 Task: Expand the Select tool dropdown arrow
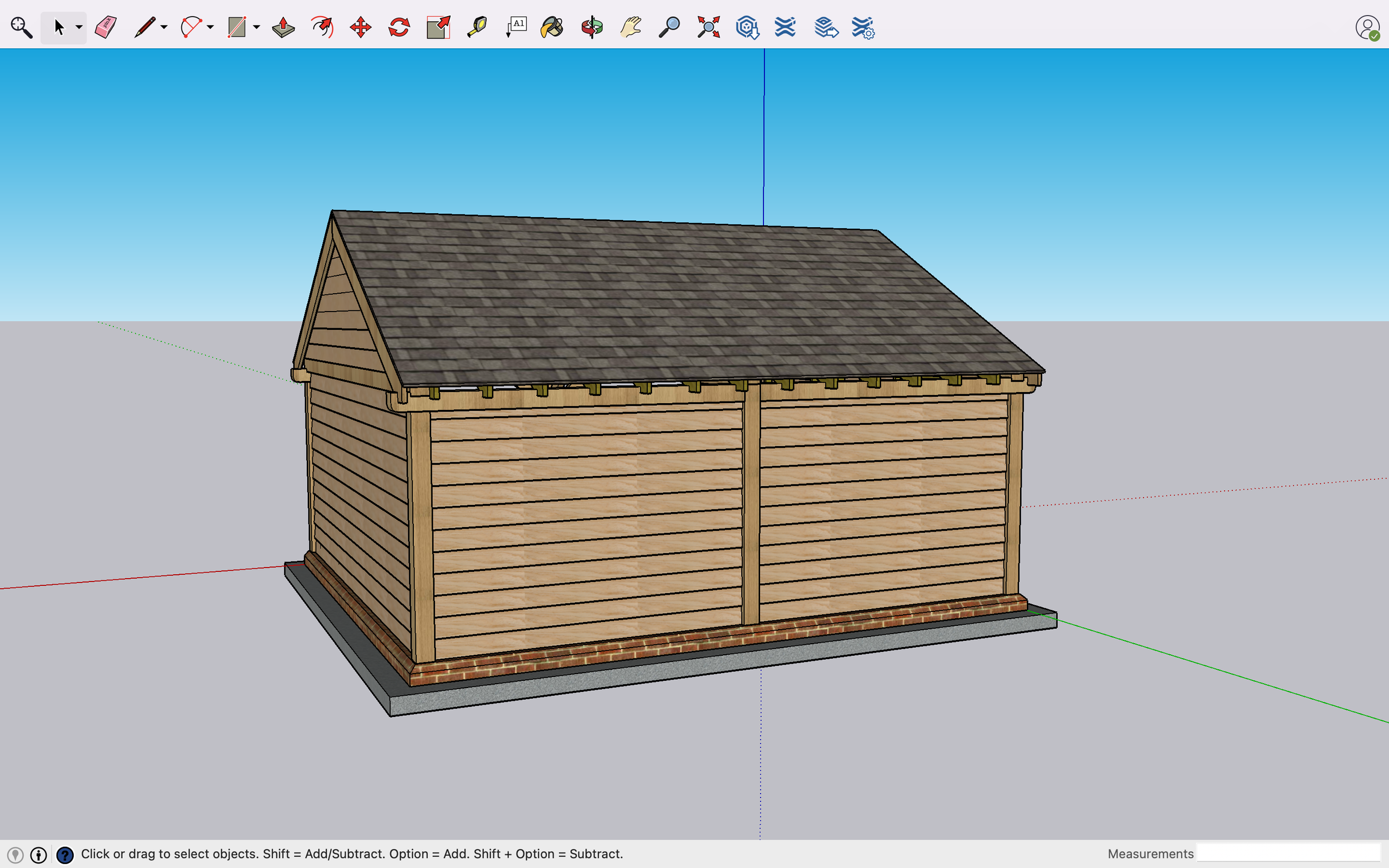point(79,27)
